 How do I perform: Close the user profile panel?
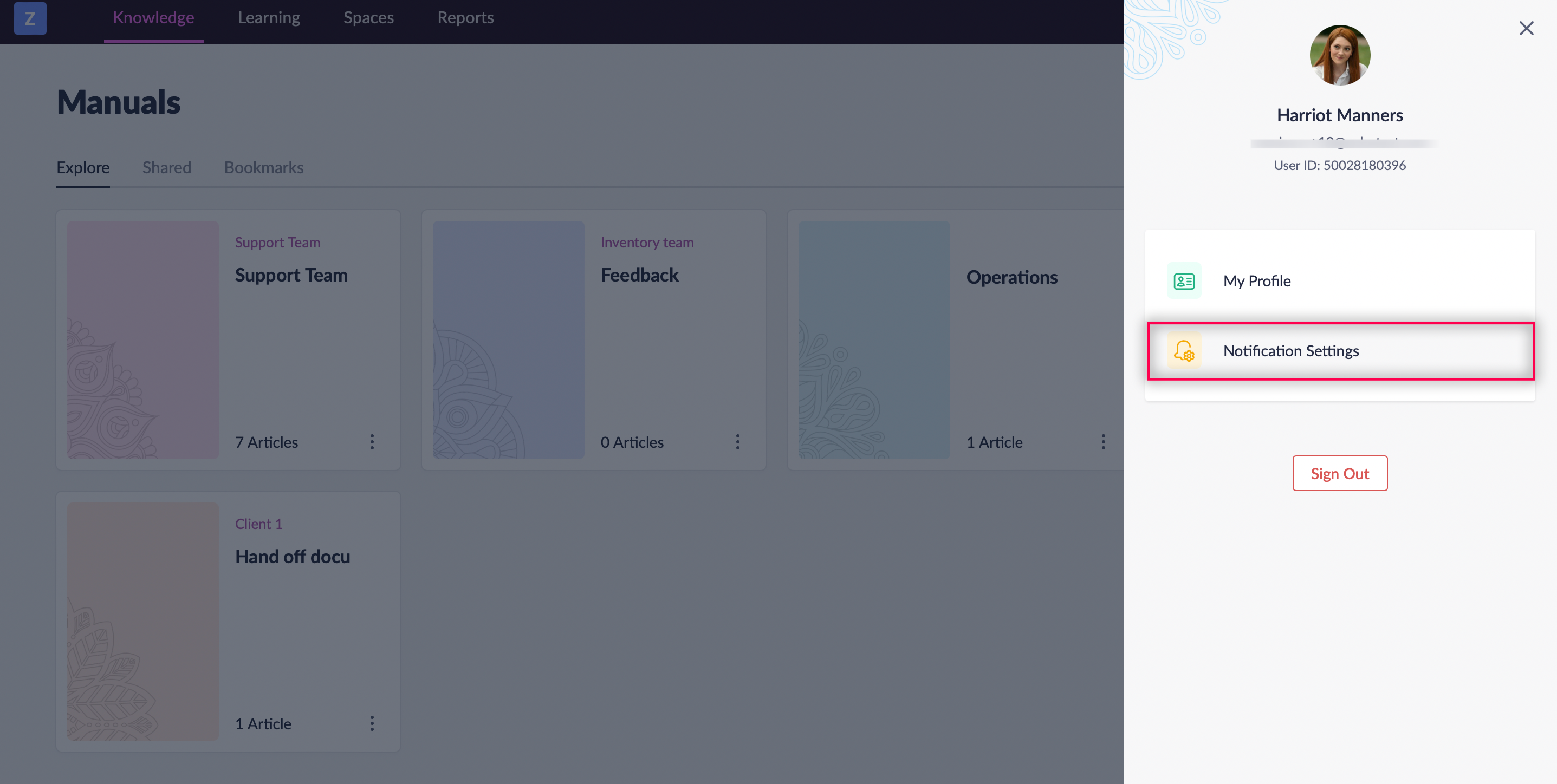(1526, 28)
